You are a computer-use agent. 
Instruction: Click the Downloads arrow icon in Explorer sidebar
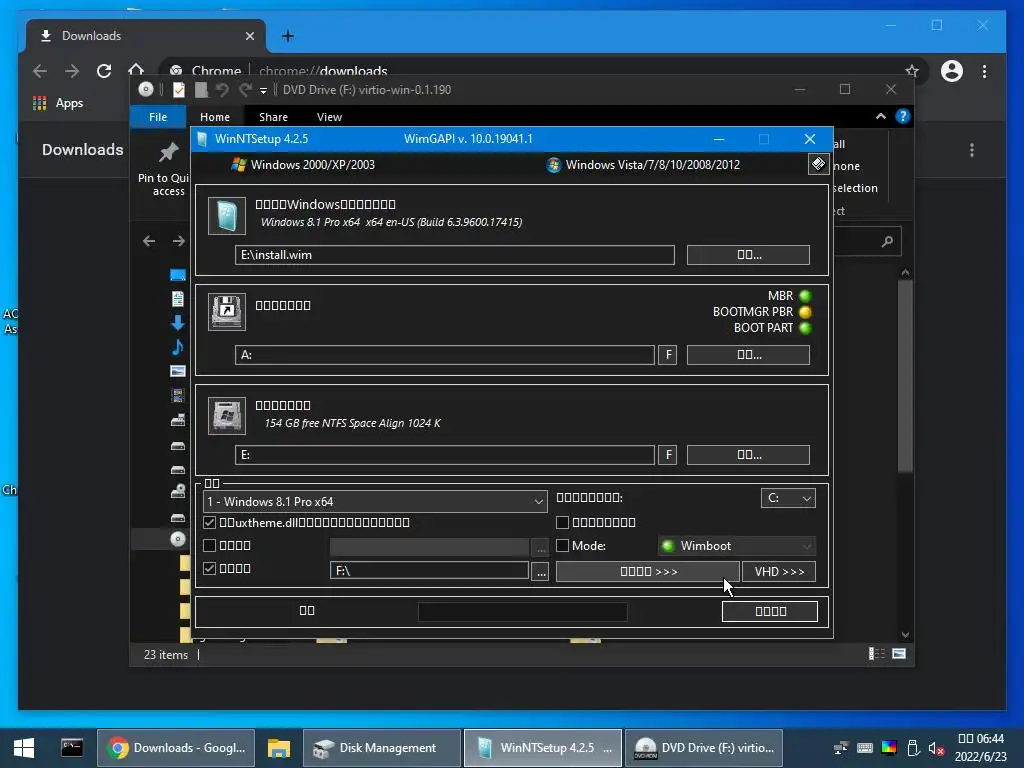(x=178, y=323)
